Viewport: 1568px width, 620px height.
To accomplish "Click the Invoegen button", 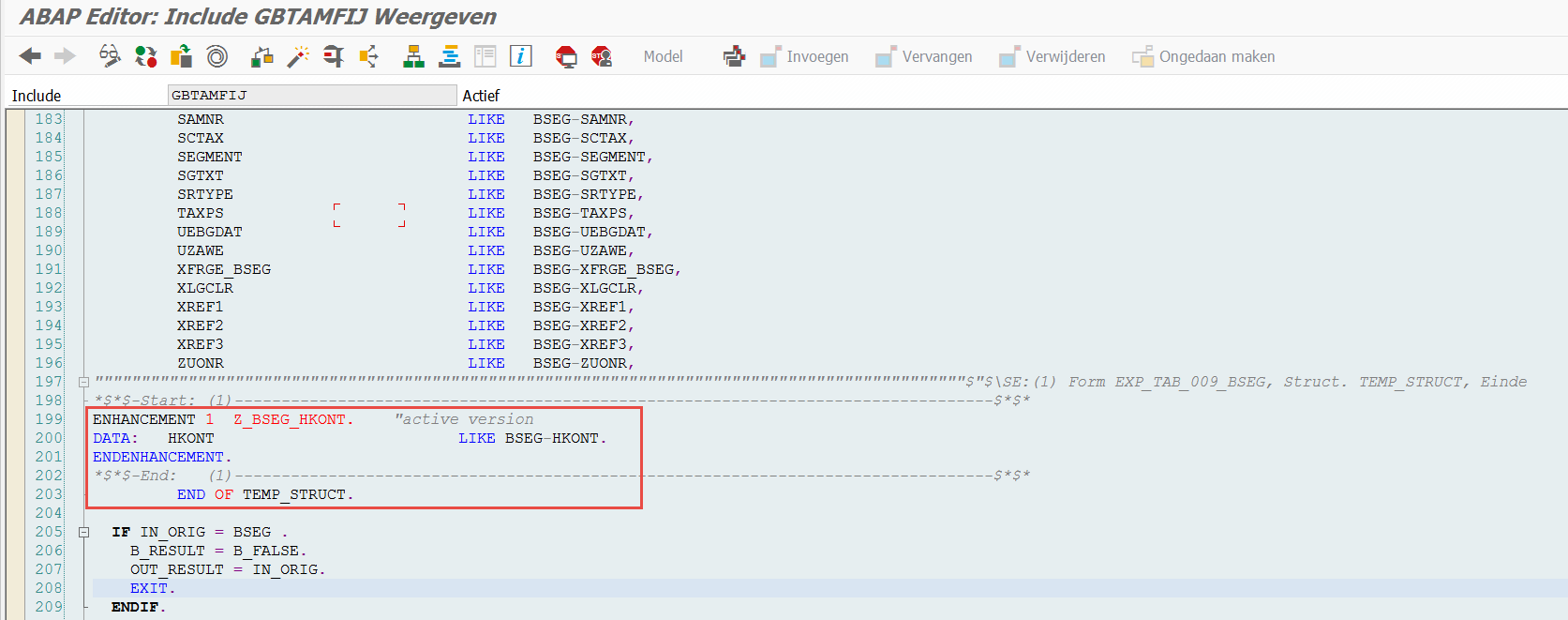I will coord(805,56).
